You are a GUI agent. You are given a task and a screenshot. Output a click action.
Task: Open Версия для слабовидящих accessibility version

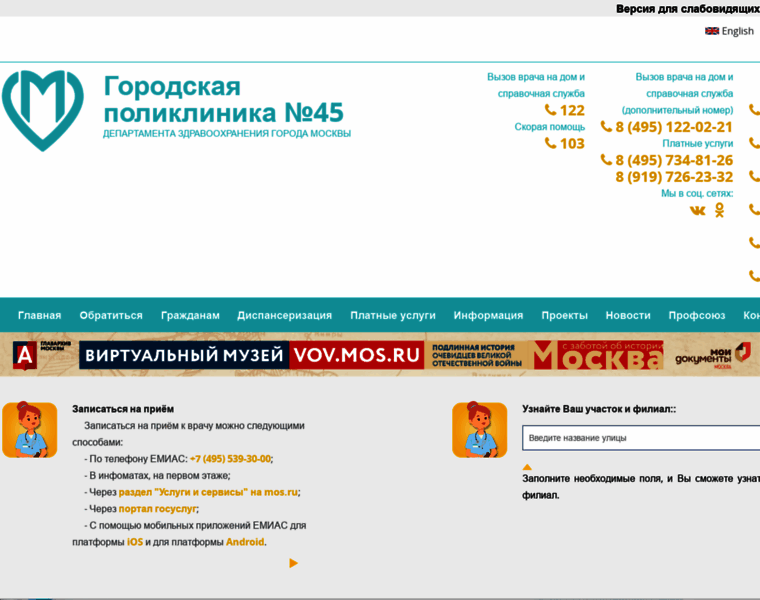click(x=687, y=9)
